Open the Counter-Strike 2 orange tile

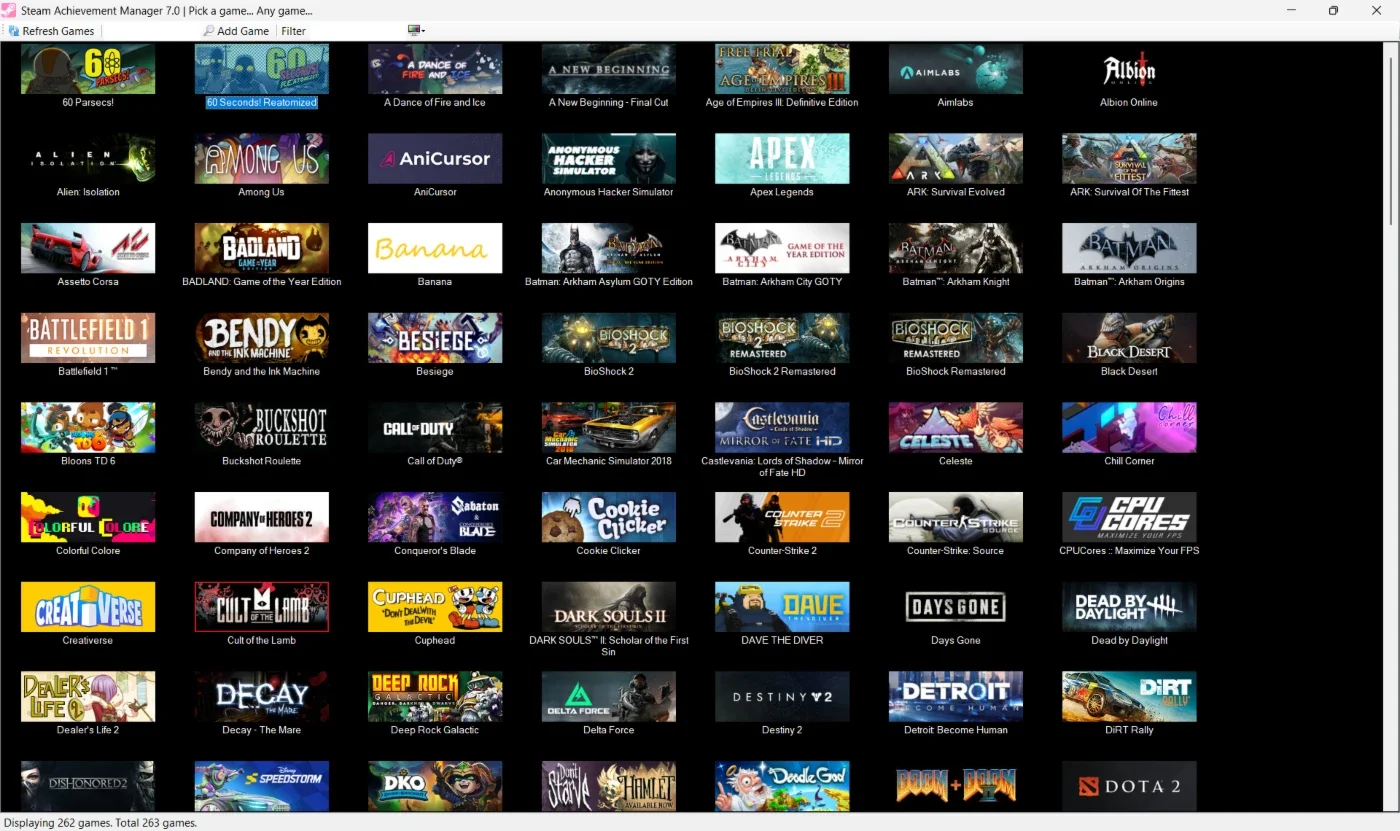(x=782, y=517)
